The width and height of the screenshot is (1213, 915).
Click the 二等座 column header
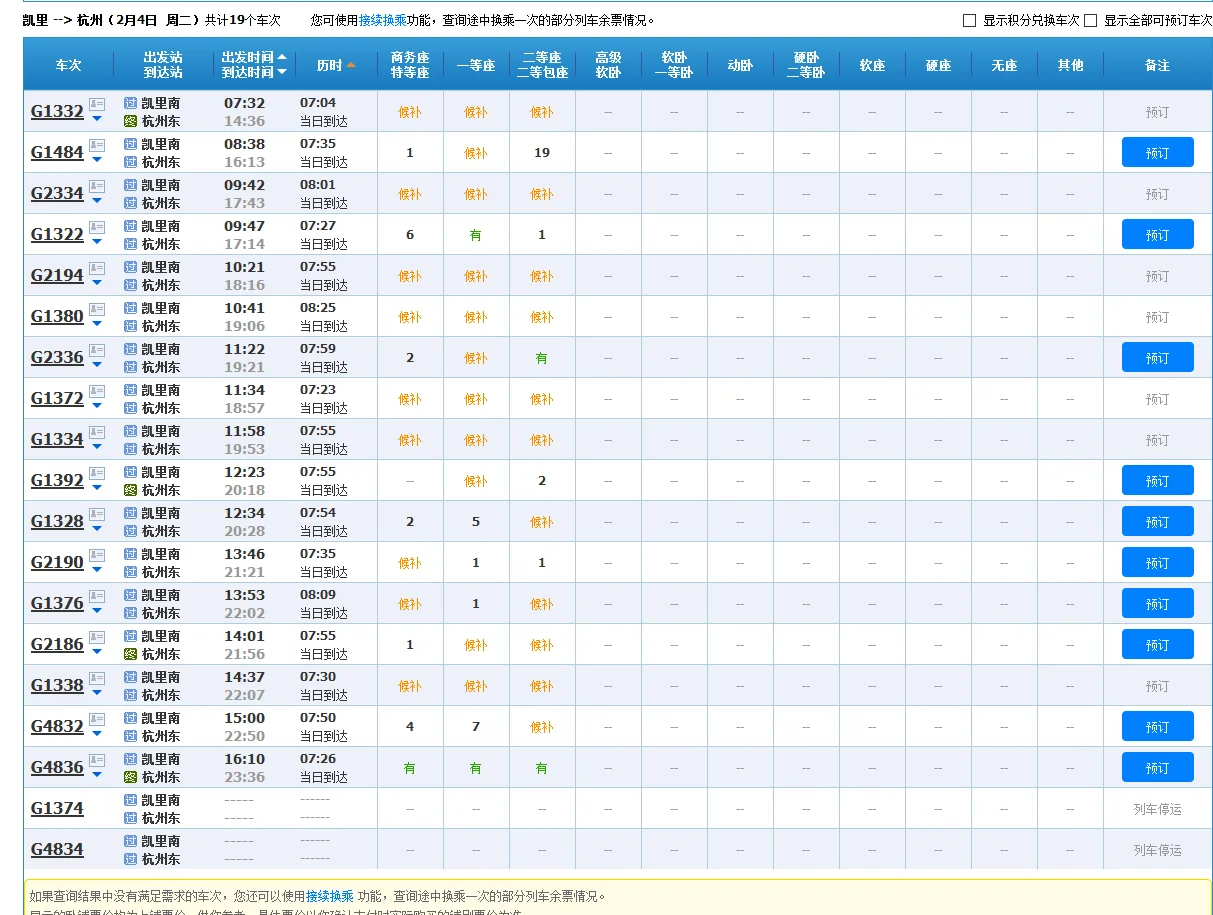541,57
